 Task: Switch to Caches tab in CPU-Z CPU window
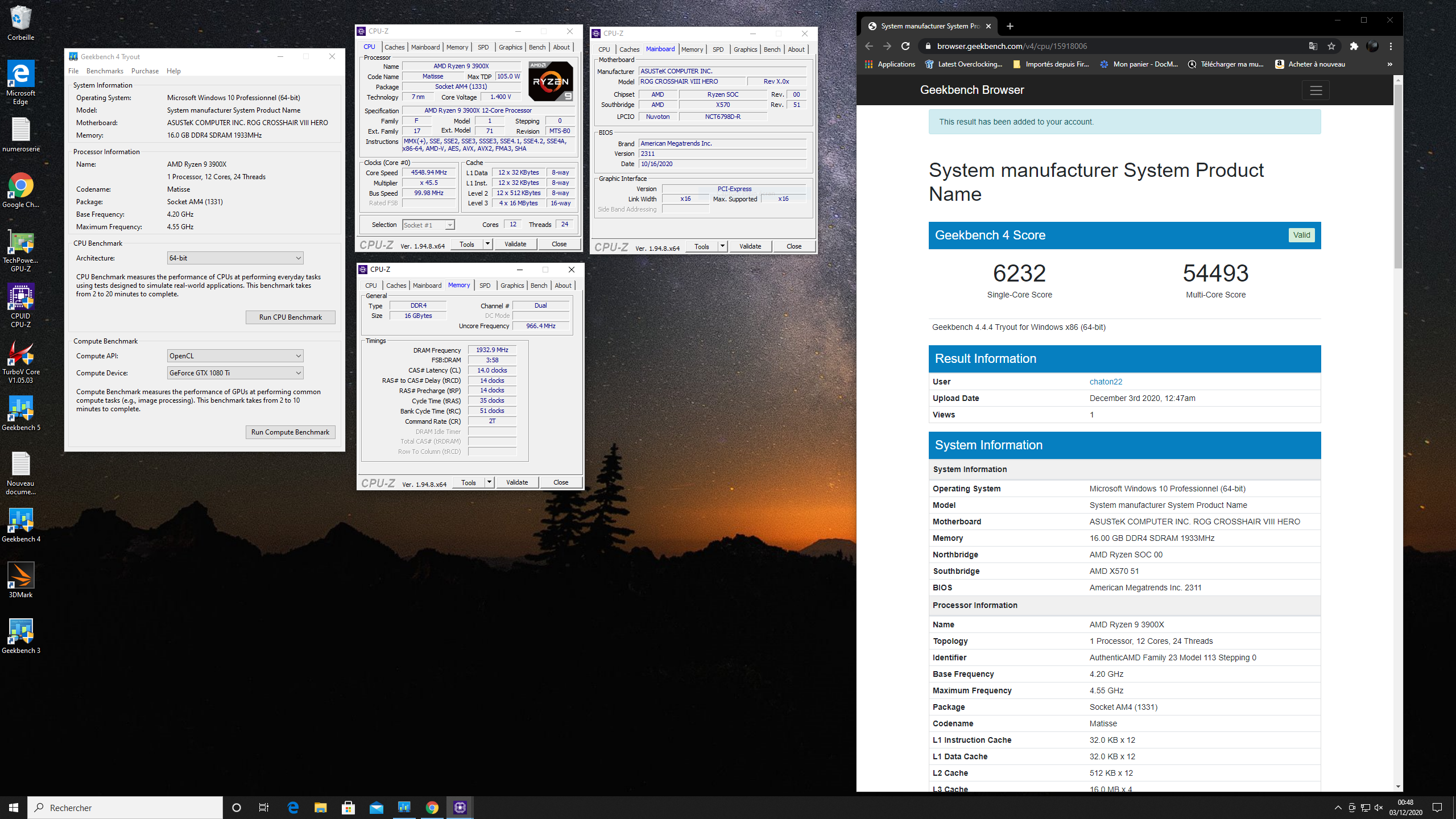[x=394, y=47]
